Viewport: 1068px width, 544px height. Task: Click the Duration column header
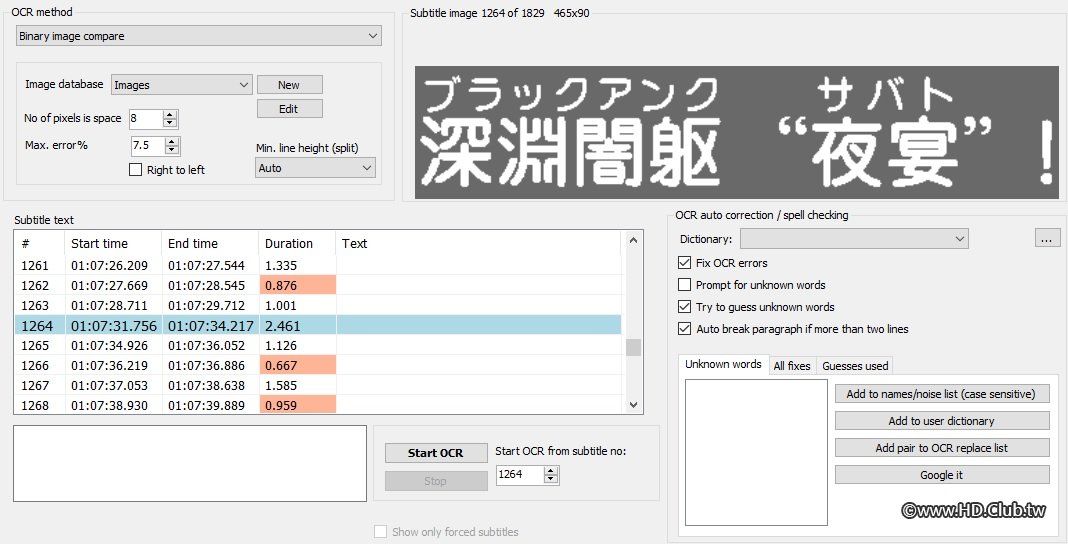coord(297,243)
